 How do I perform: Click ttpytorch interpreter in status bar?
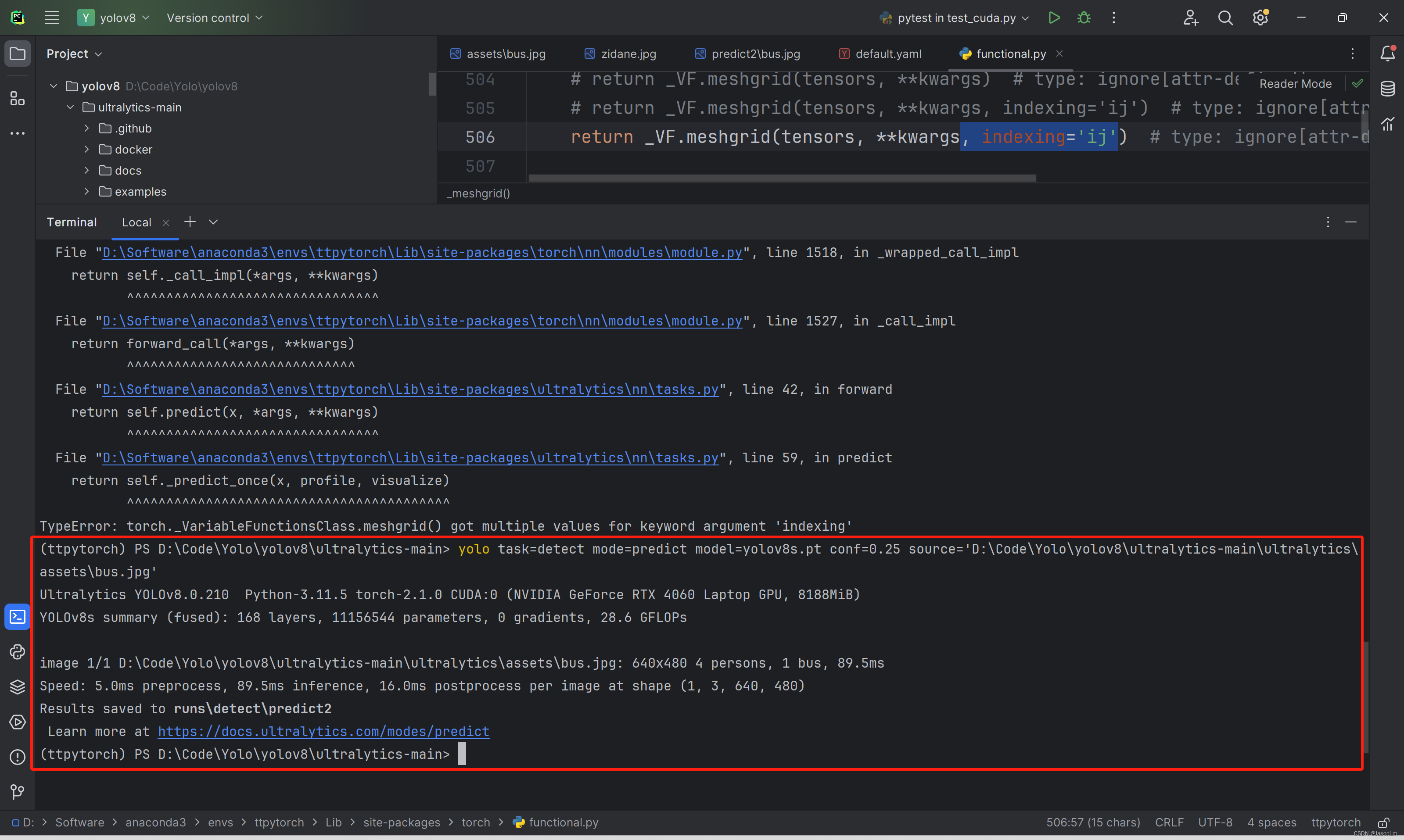[x=1336, y=822]
